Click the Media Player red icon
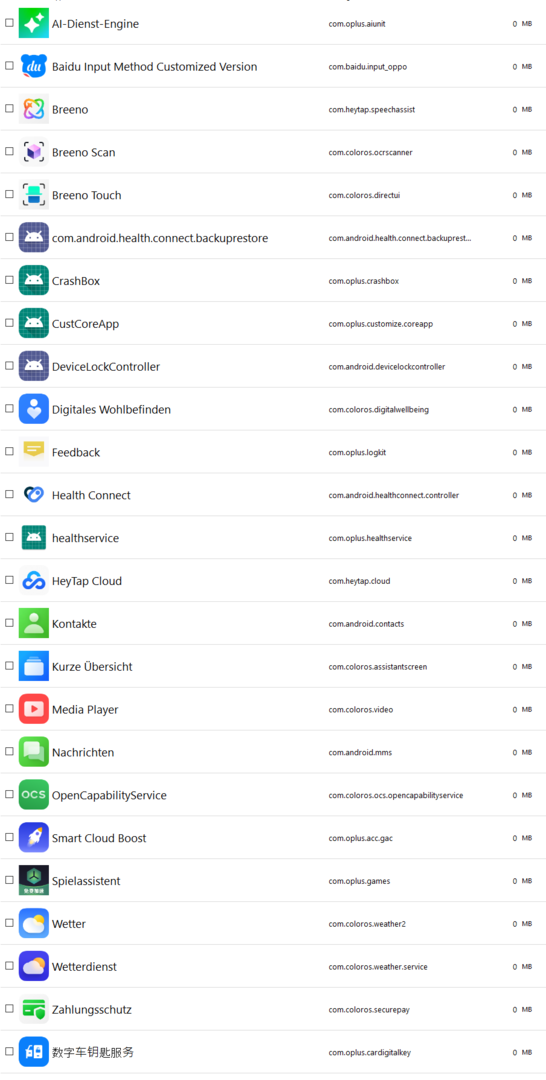 click(x=34, y=709)
